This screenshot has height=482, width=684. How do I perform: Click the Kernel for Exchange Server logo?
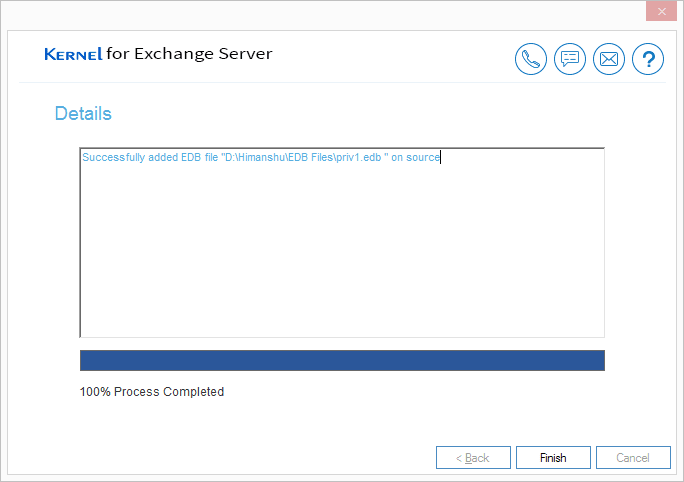158,54
